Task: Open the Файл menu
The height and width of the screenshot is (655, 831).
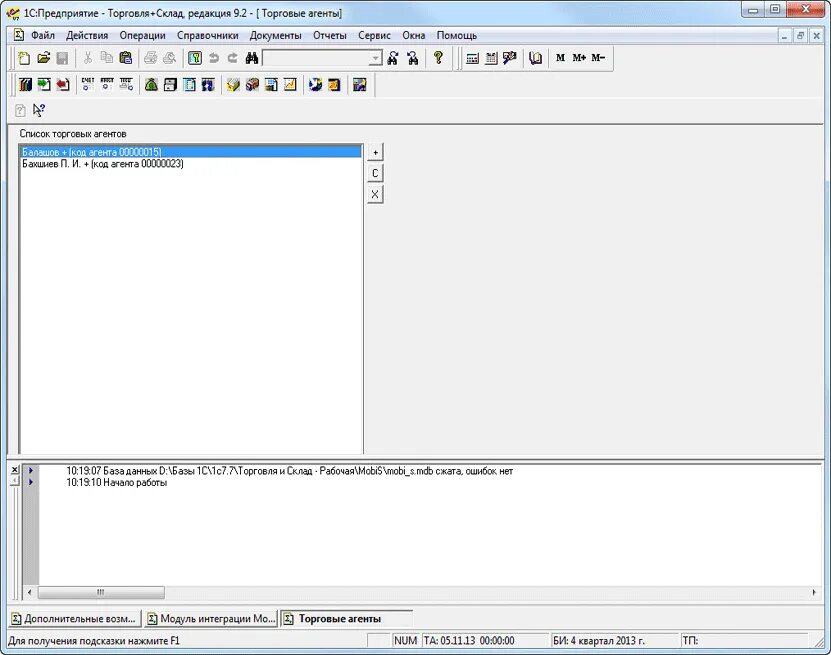Action: [43, 36]
